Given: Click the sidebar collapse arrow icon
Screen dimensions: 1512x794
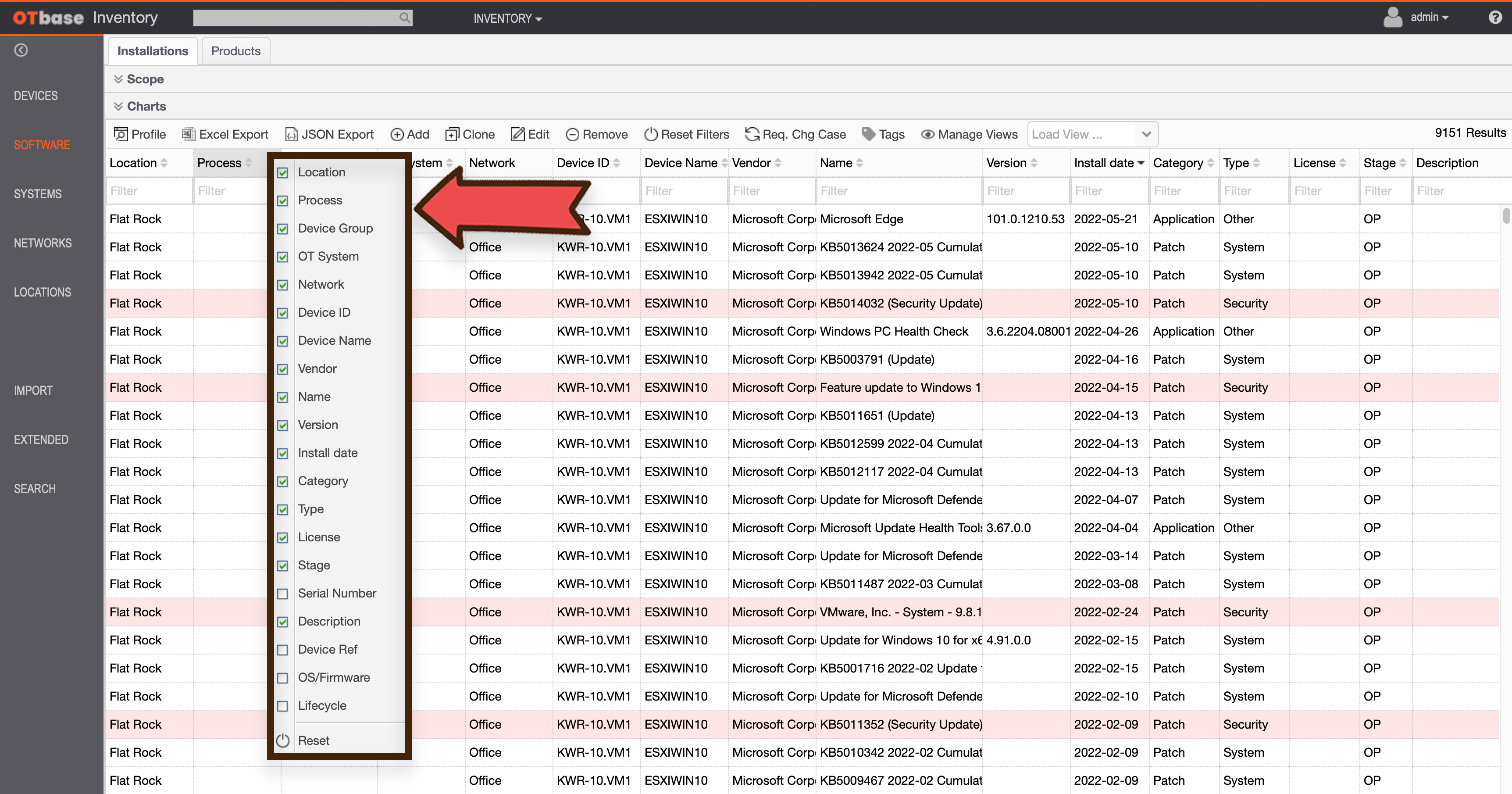Looking at the screenshot, I should click(x=21, y=50).
